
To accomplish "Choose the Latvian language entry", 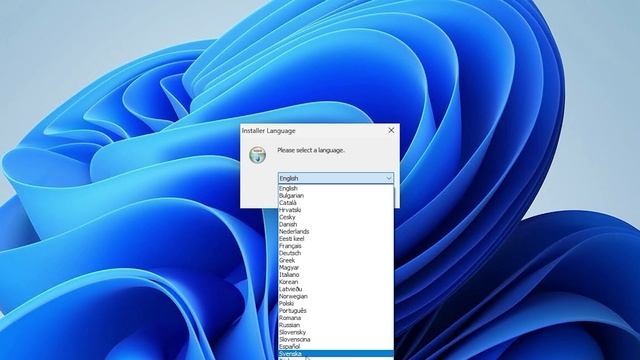I will [336, 289].
